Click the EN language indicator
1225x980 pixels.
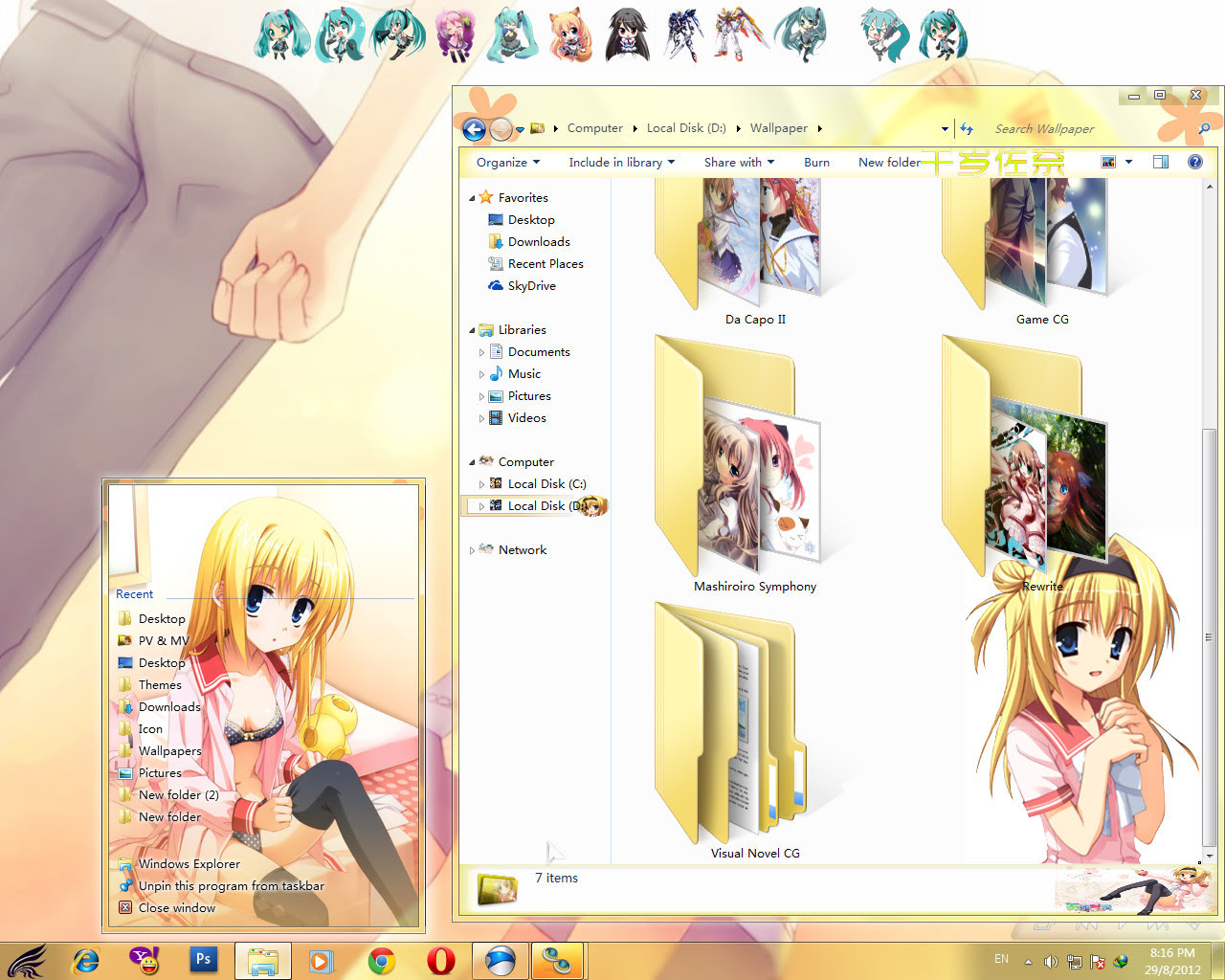1001,959
